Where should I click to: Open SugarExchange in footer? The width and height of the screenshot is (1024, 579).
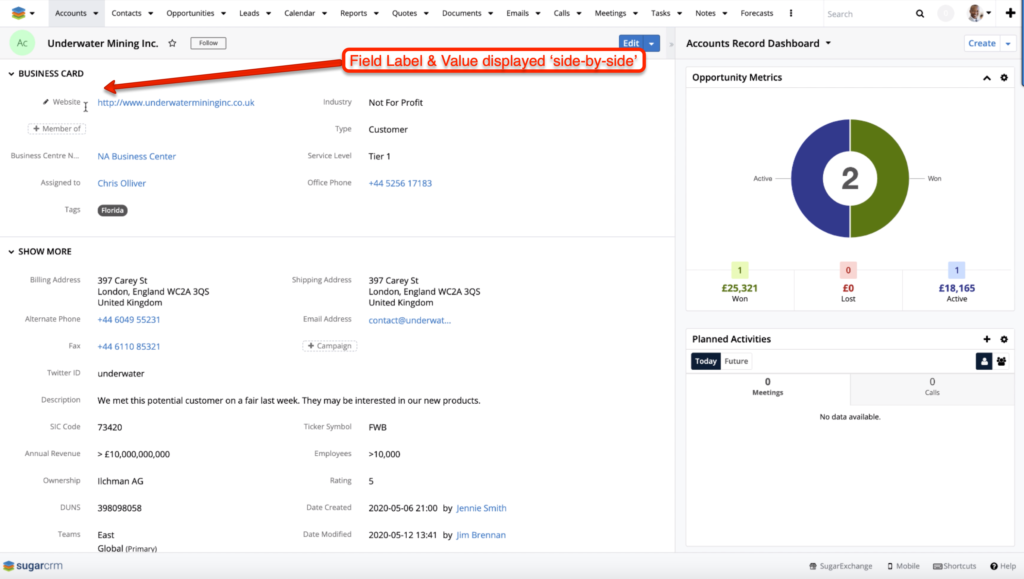coord(840,566)
